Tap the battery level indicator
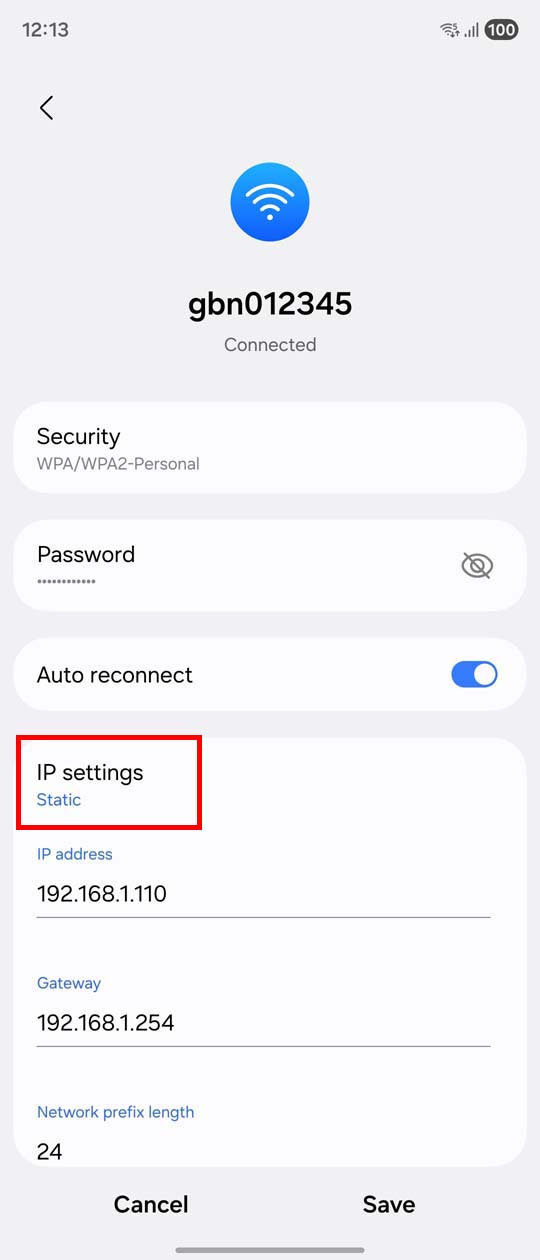 (x=501, y=30)
